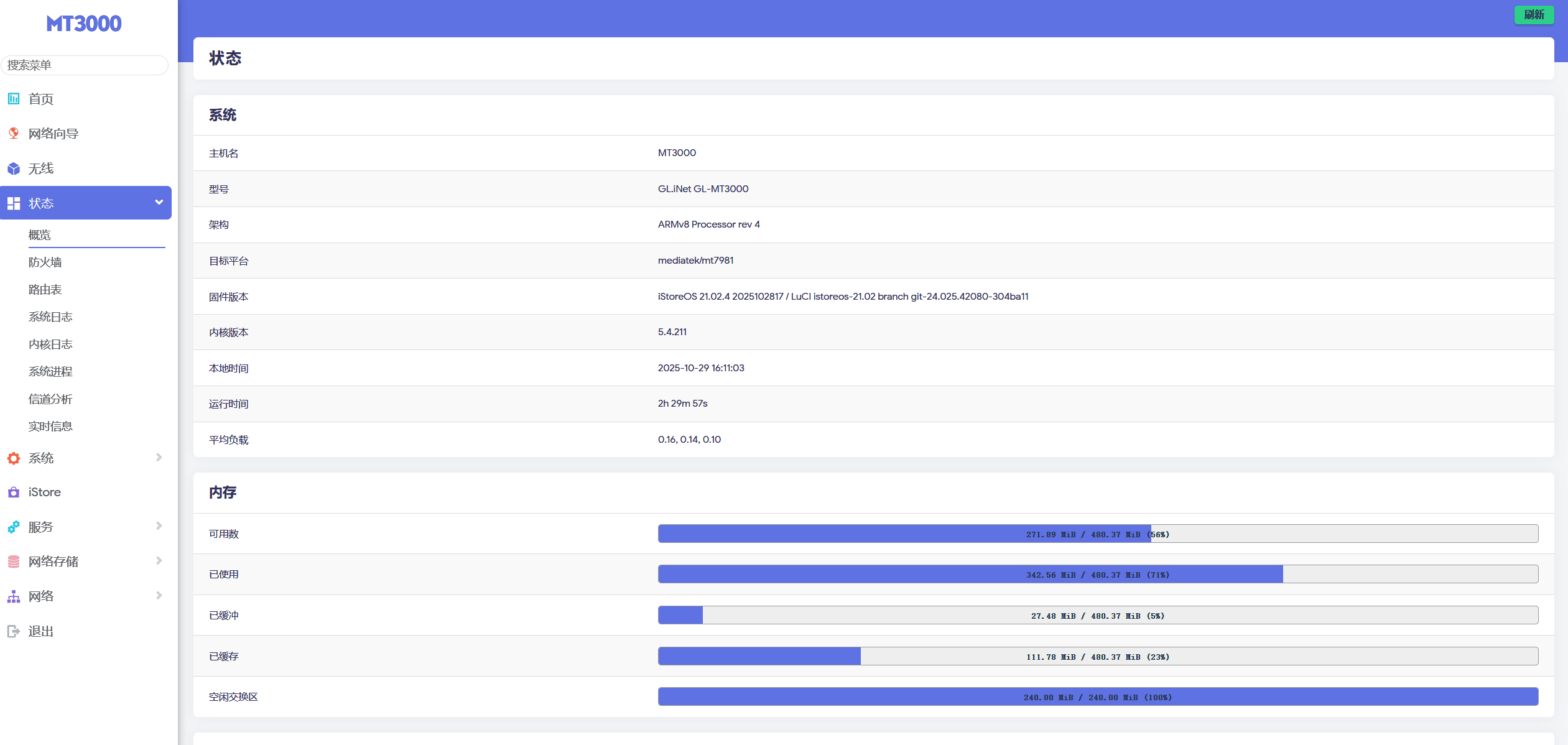
Task: Open the Firewall status page
Action: [45, 262]
